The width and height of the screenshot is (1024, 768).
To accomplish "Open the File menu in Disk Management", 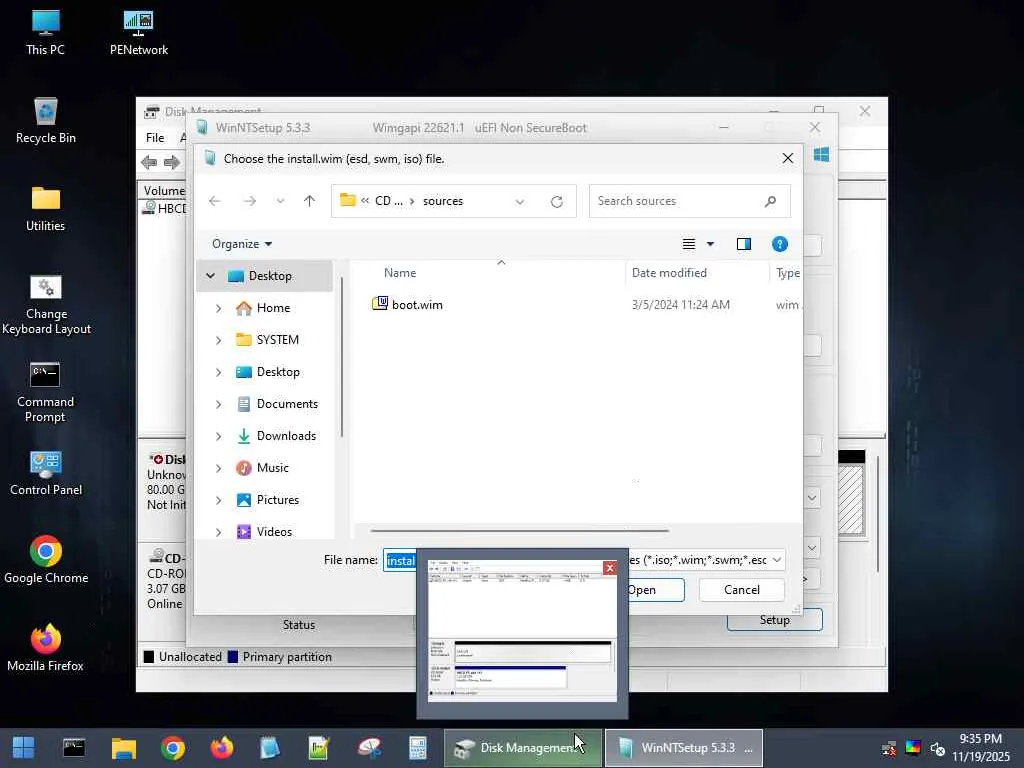I will point(155,138).
